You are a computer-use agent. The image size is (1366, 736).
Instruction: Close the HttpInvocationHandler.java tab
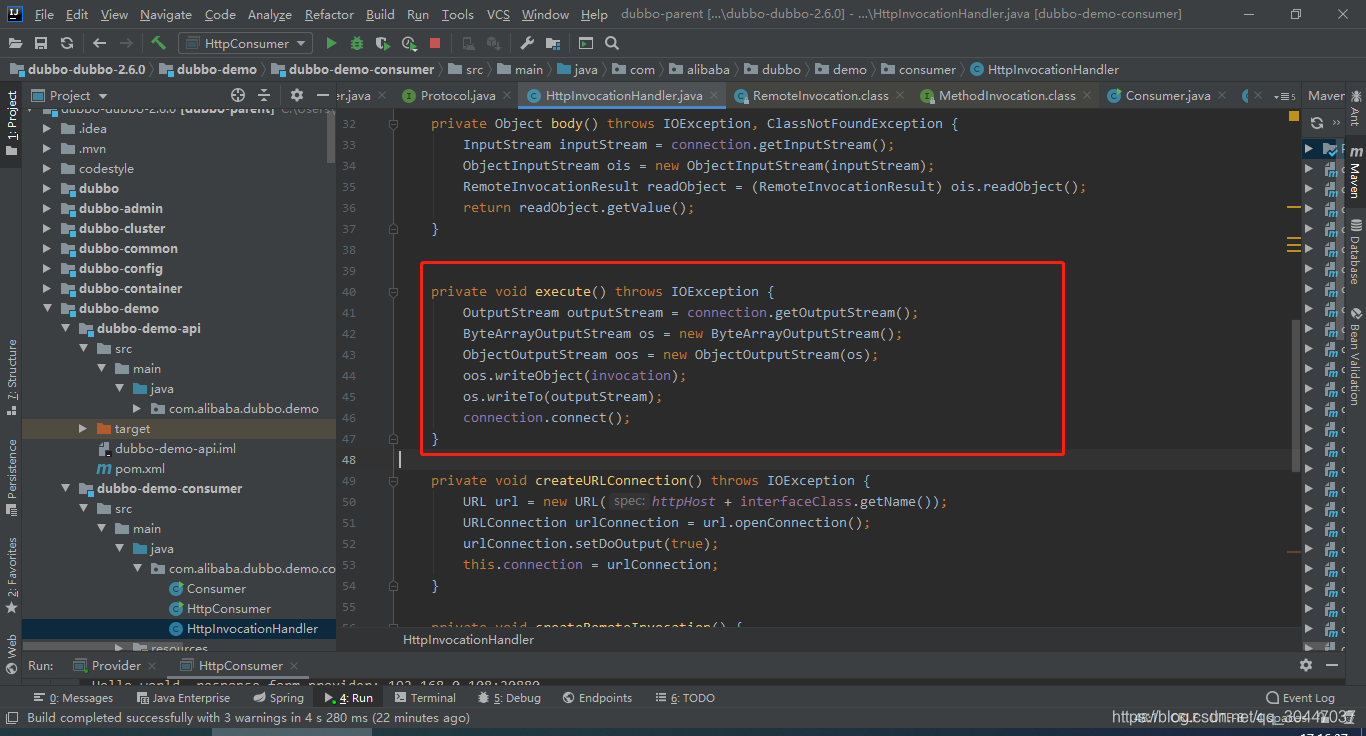click(x=715, y=96)
